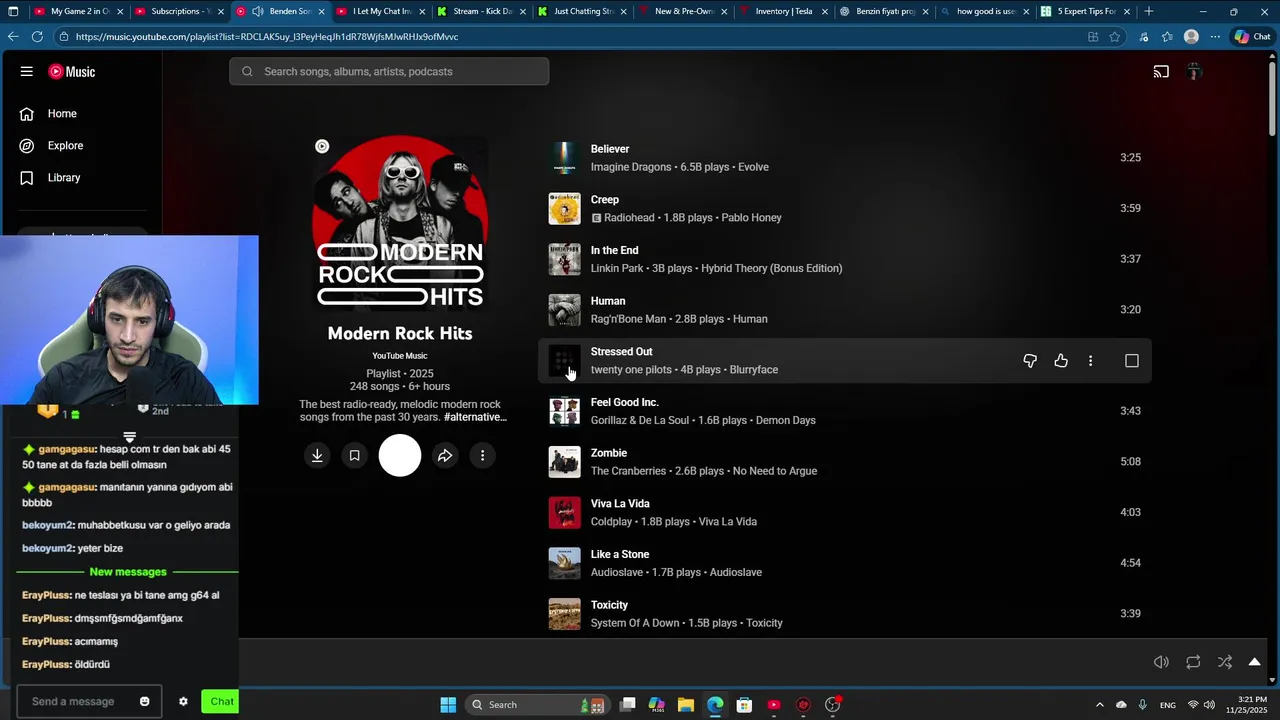Focus the search songs, albums, artists field
Viewport: 1280px width, 720px height.
(x=389, y=72)
